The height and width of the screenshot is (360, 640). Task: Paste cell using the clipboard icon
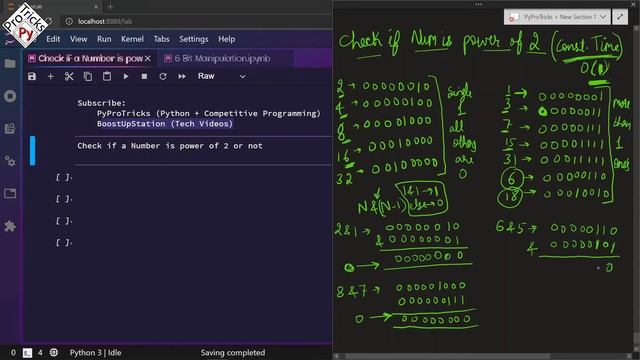(x=107, y=76)
